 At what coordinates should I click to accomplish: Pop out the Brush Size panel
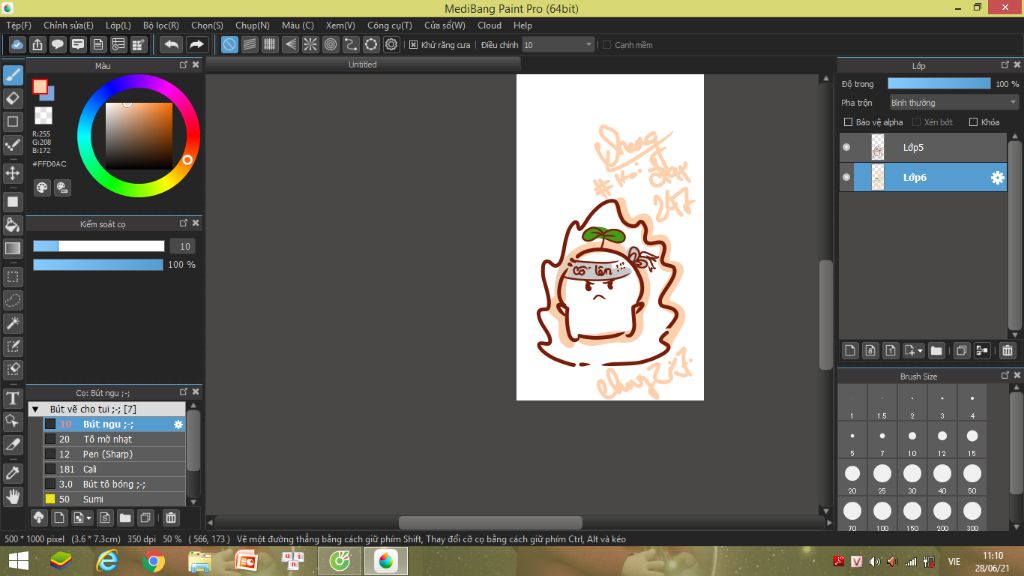(x=1004, y=376)
